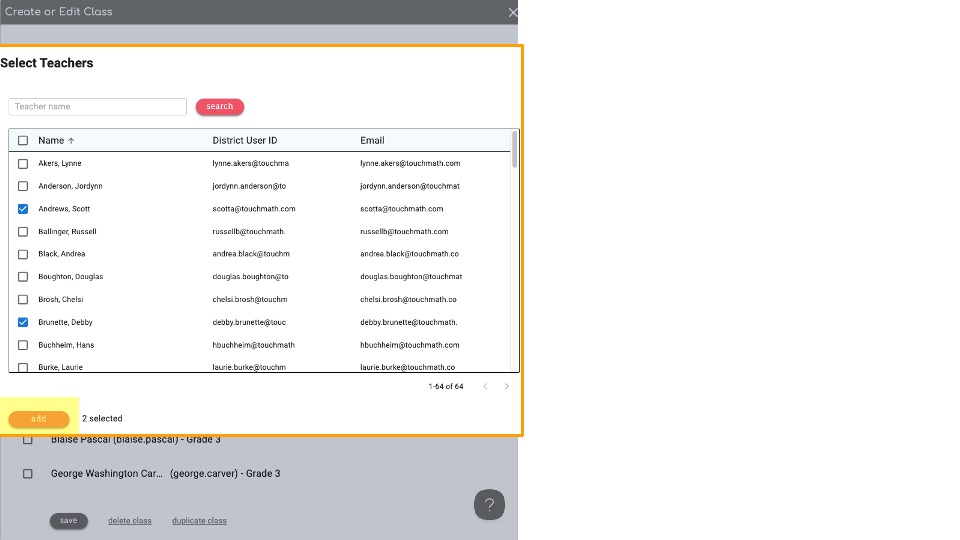
Task: Click the teacher list vertical scrollbar
Action: [514, 149]
